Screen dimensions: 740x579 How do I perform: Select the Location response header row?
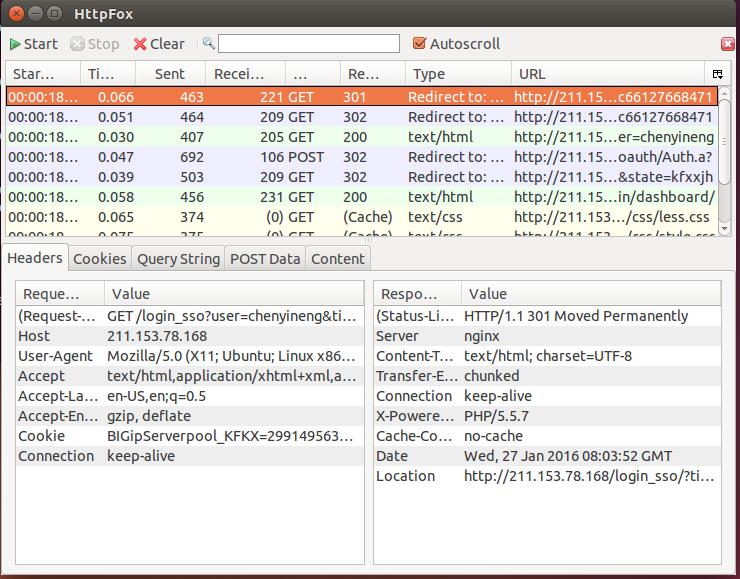546,476
